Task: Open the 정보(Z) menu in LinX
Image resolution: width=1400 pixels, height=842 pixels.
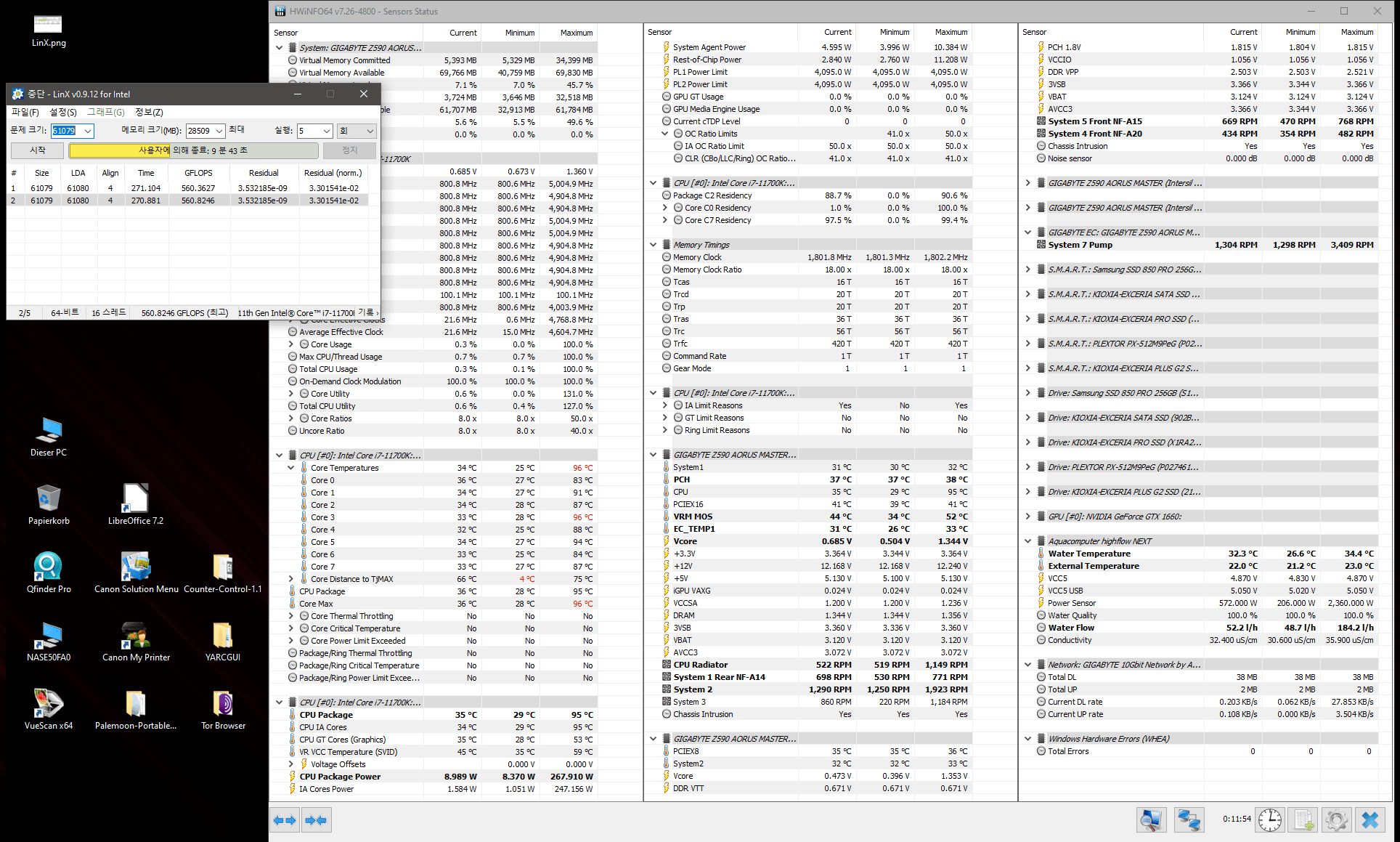Action: (x=149, y=112)
